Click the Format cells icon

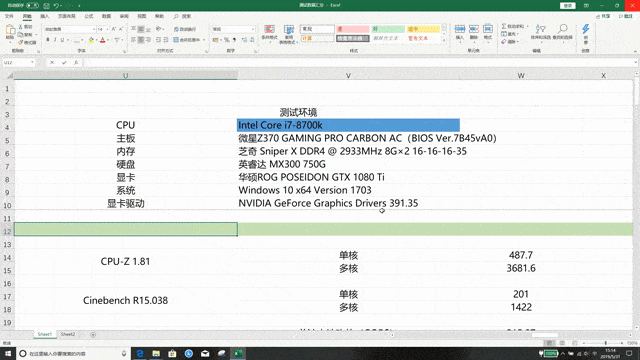488,29
